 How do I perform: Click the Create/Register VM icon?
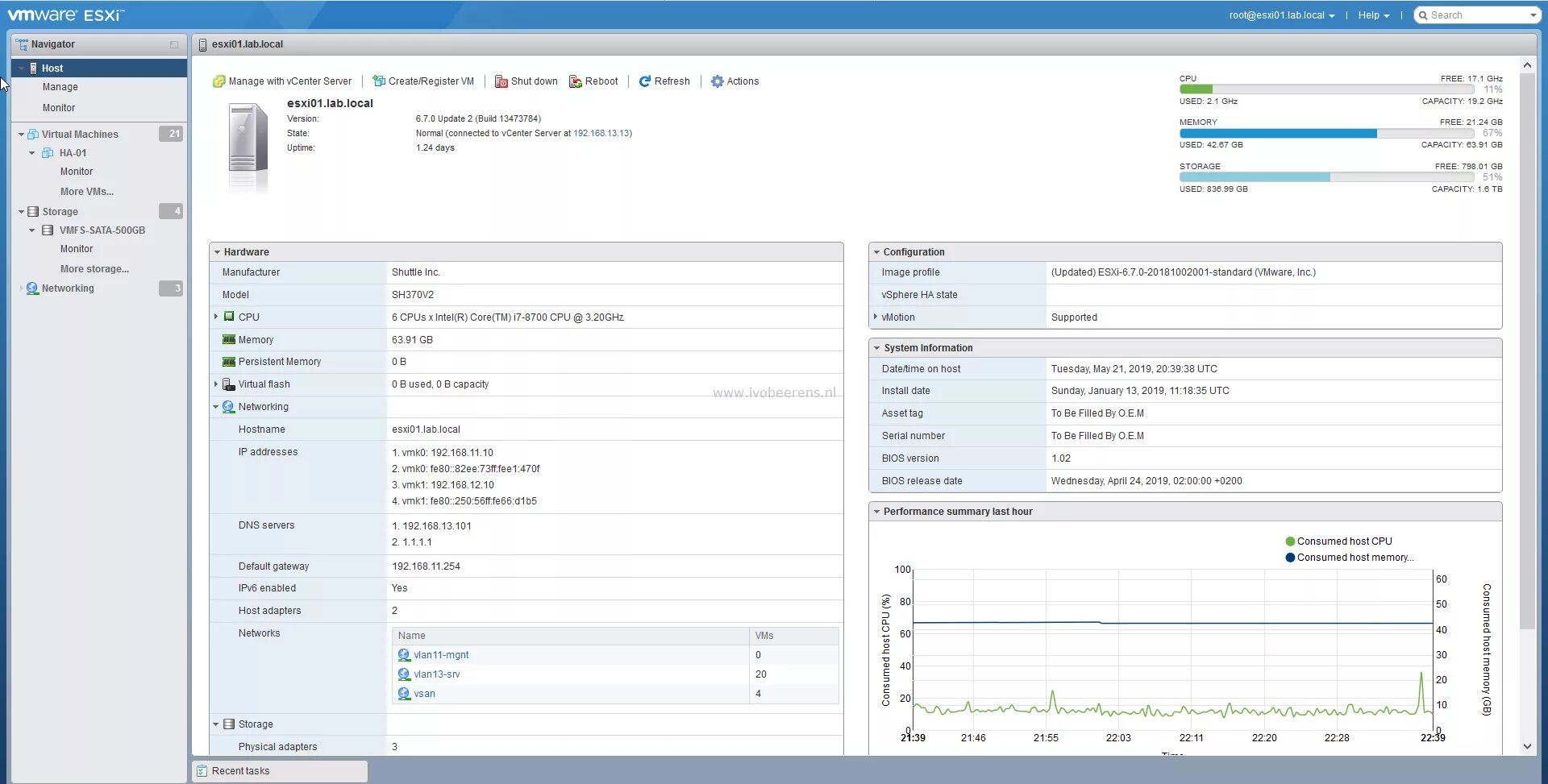(378, 81)
